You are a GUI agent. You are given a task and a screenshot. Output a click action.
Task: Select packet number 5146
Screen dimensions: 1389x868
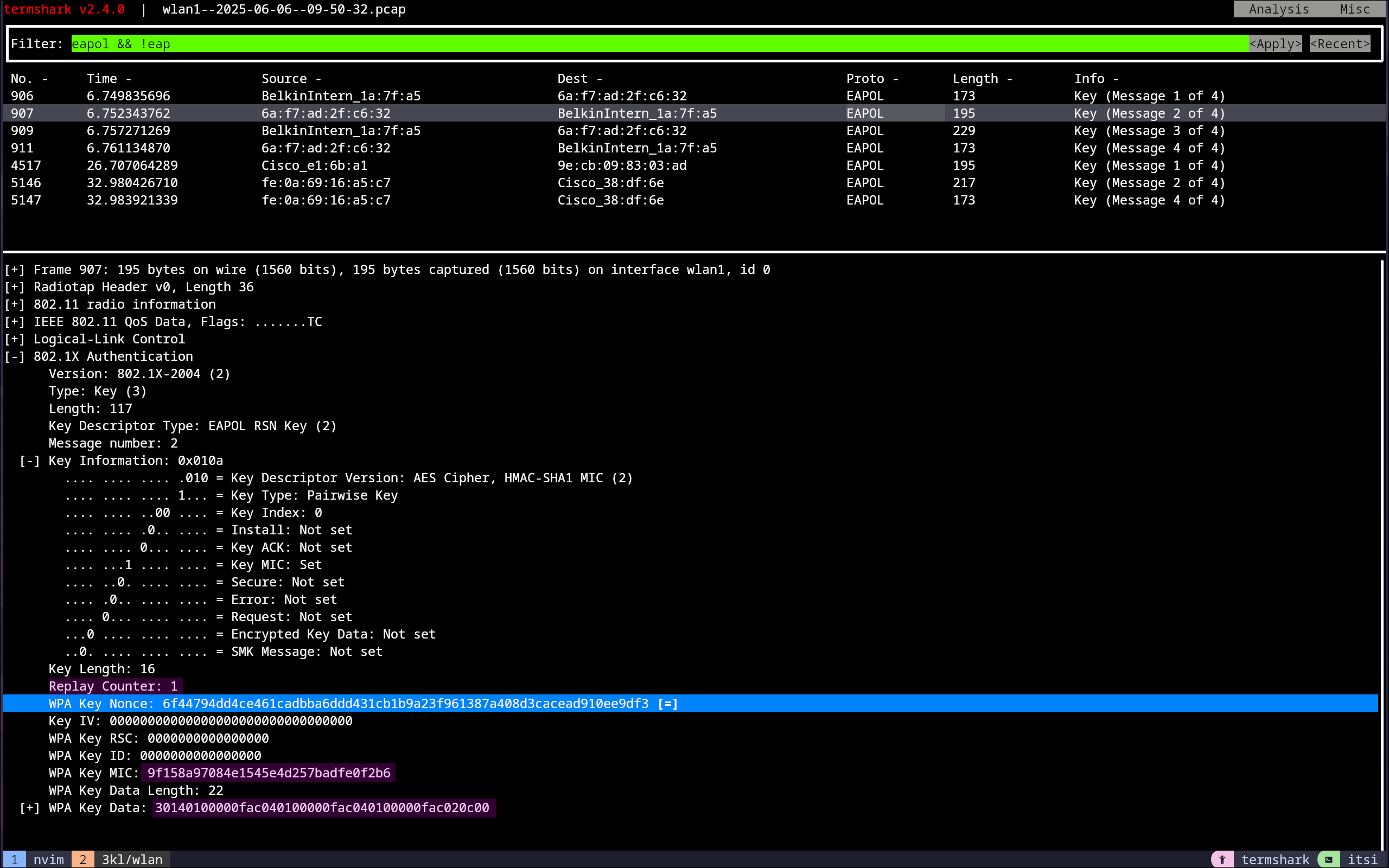694,183
